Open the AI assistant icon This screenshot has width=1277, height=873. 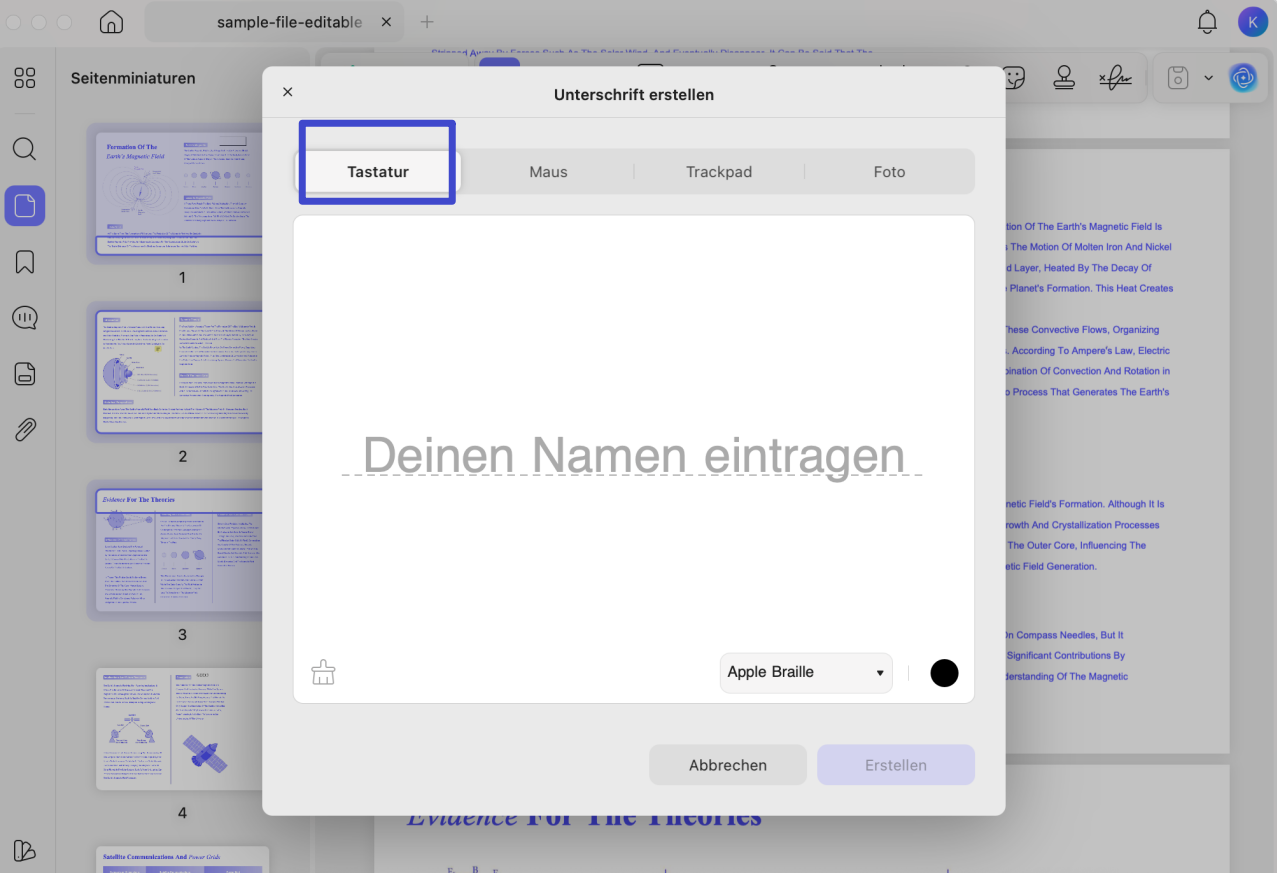click(x=1243, y=77)
